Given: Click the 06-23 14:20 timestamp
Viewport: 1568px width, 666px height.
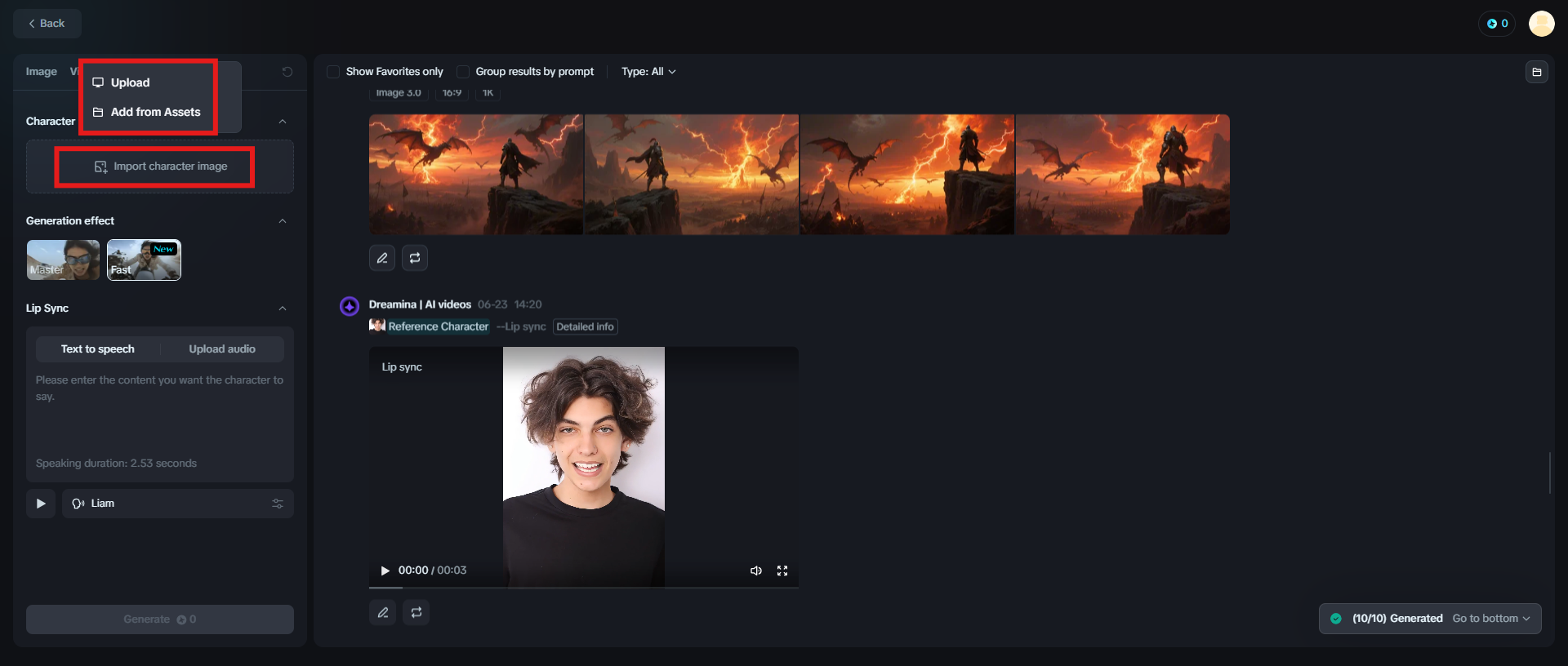Looking at the screenshot, I should pos(510,304).
